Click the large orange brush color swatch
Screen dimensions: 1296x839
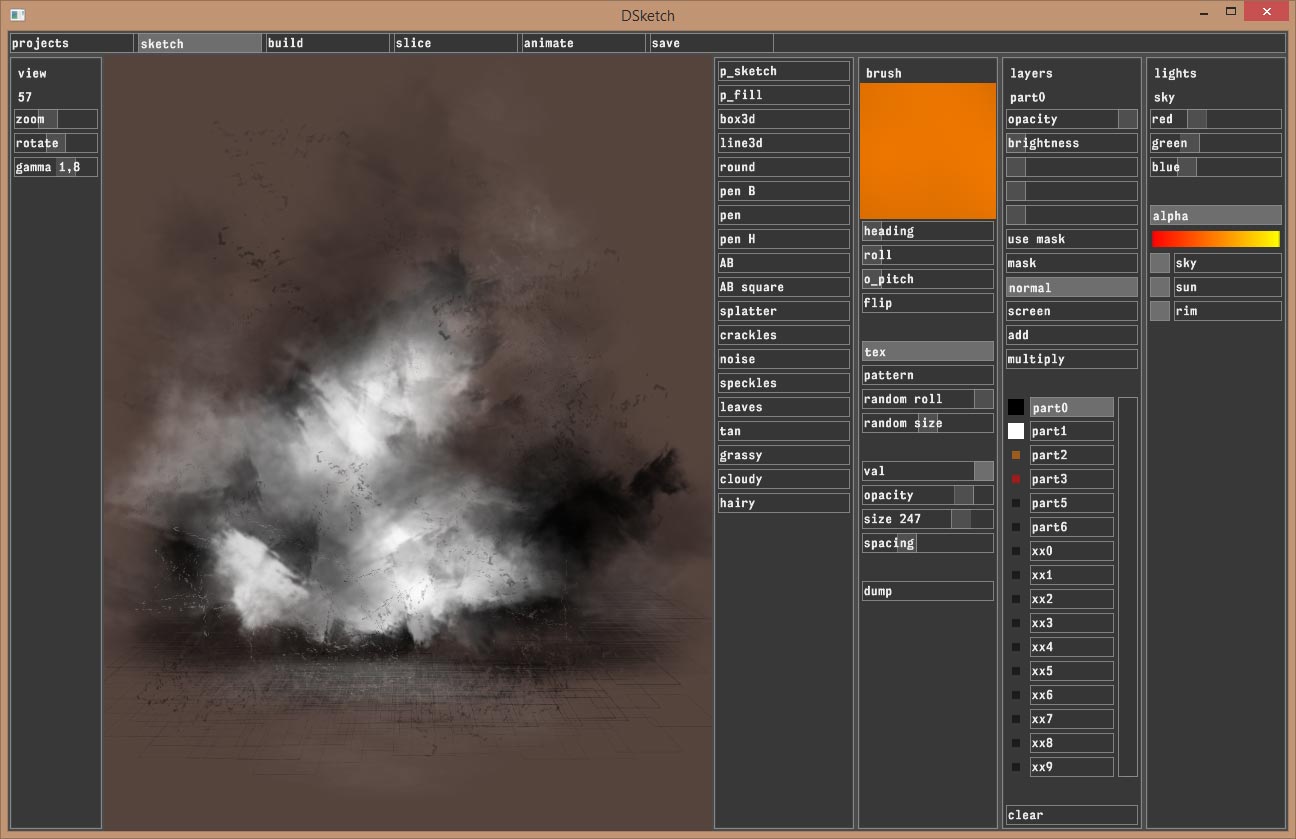(x=928, y=150)
